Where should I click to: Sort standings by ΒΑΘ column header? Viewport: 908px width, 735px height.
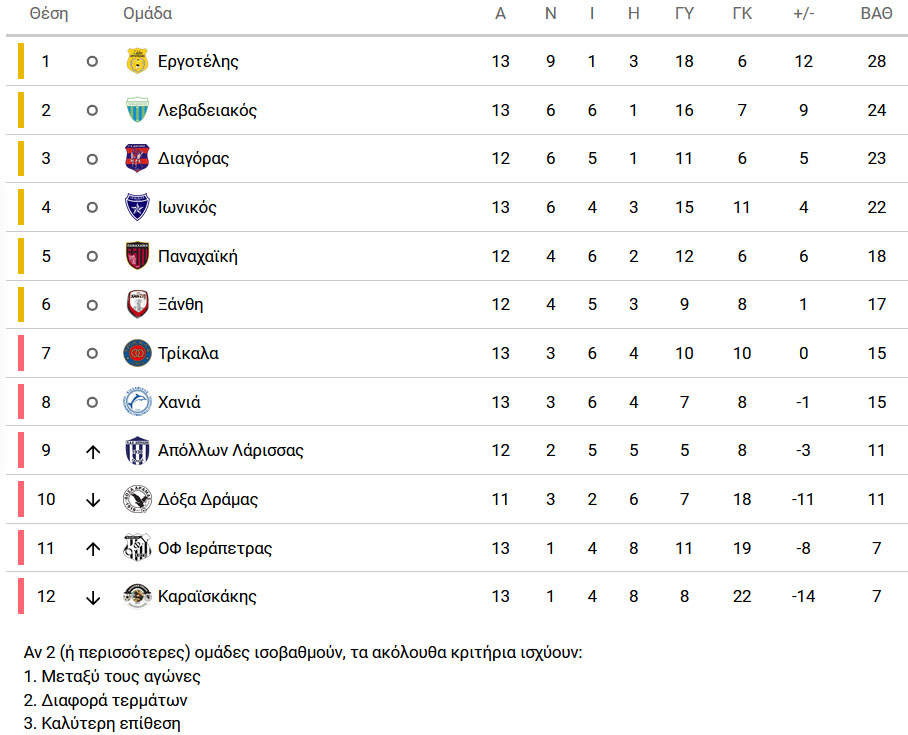pos(877,14)
